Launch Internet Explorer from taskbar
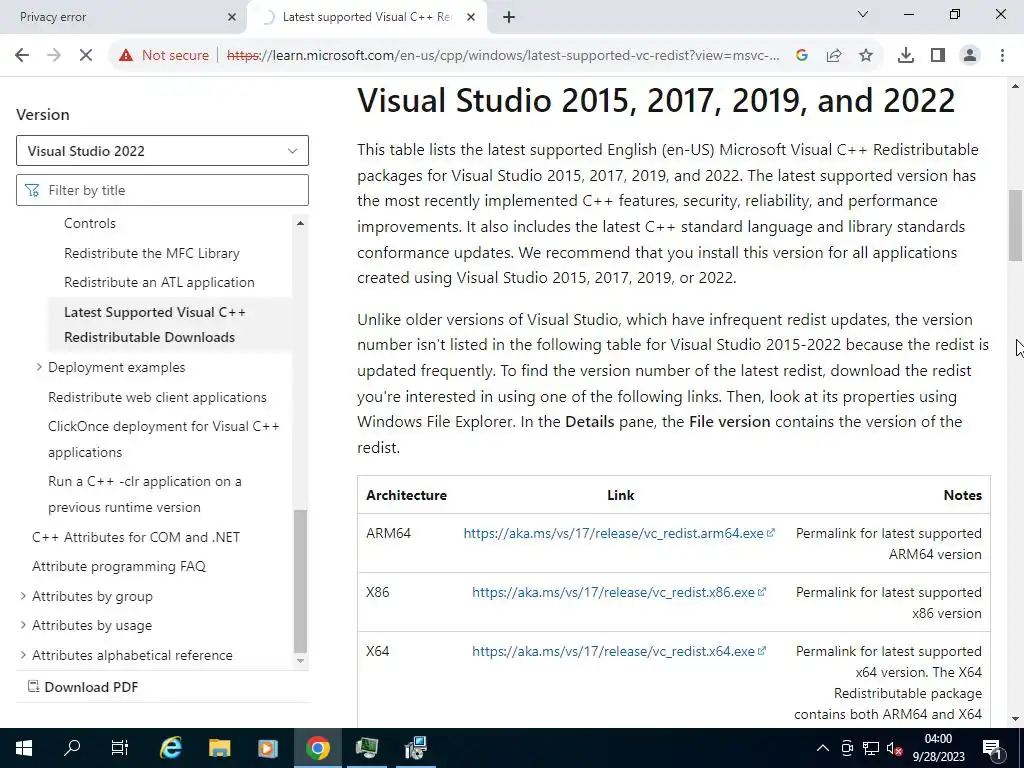1024x768 pixels. [x=170, y=748]
